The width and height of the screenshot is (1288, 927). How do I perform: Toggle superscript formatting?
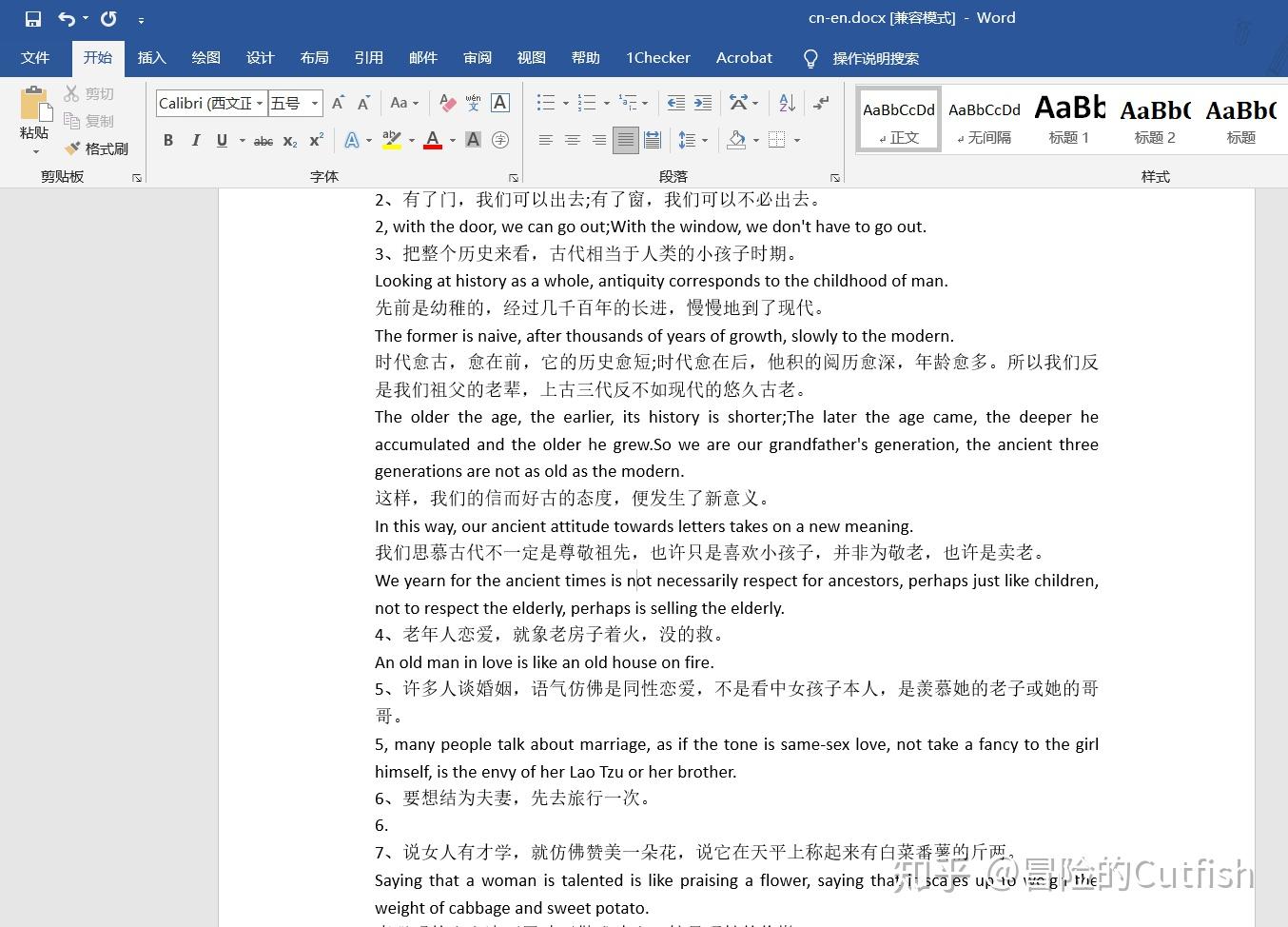[x=314, y=140]
